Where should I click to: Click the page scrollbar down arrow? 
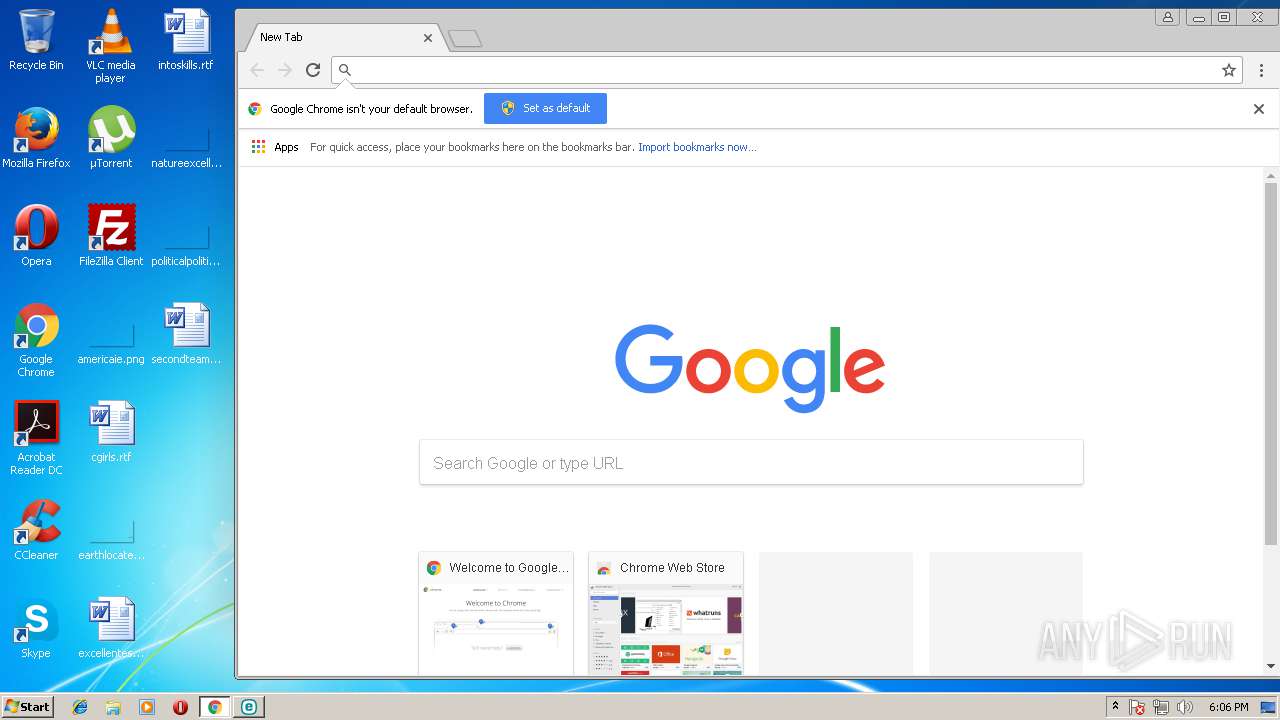pyautogui.click(x=1271, y=666)
